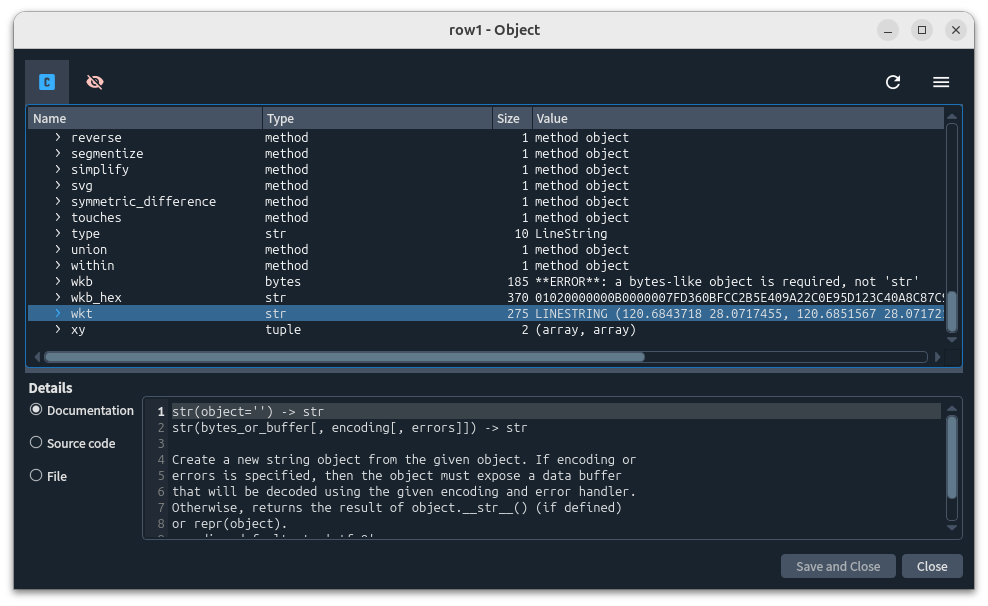Screen dimensions: 988x606
Task: Expand the xy tuple row
Action: [58, 329]
